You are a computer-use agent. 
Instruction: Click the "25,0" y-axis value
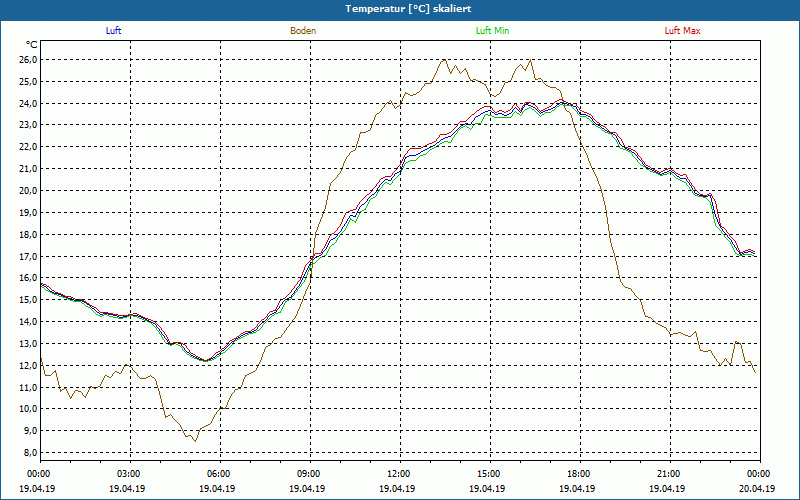(29, 82)
